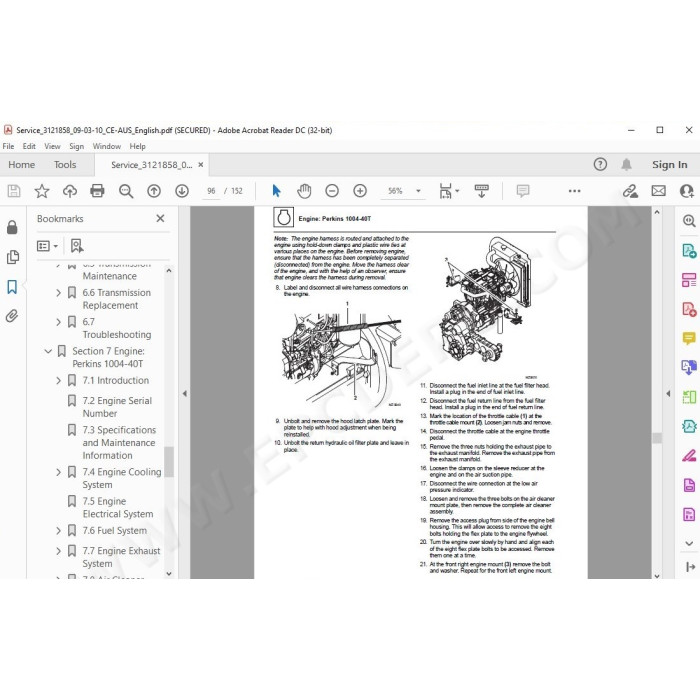Share a link to file
Image resolution: width=700 pixels, height=700 pixels.
click(630, 191)
